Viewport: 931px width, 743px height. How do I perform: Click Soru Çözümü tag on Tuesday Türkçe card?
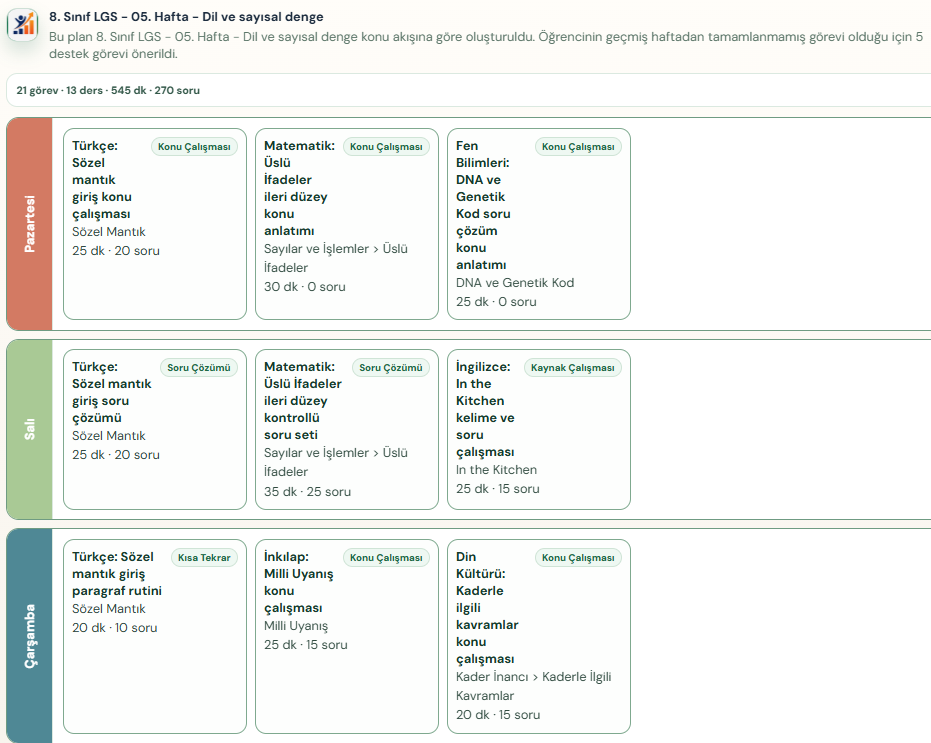click(x=199, y=368)
